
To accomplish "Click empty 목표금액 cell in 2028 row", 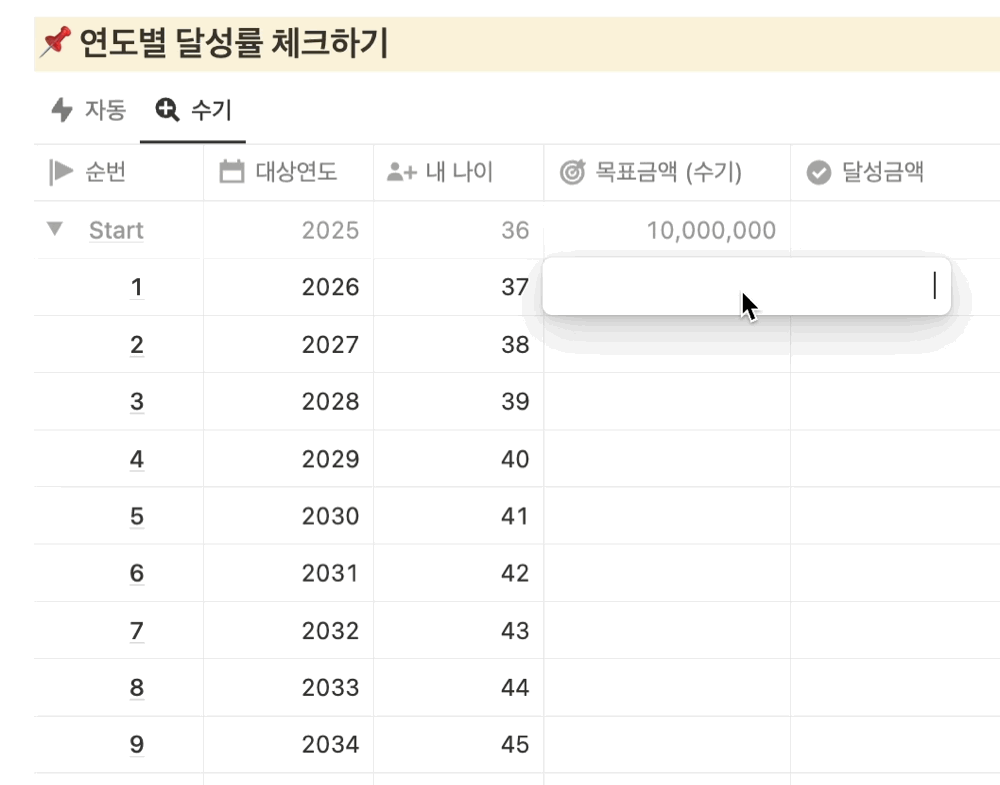I will click(x=667, y=402).
